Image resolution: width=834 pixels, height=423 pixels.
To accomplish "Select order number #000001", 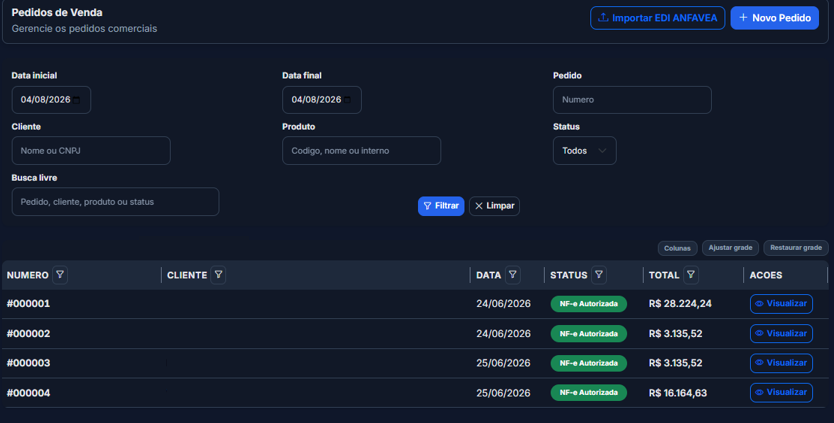I will click(28, 304).
